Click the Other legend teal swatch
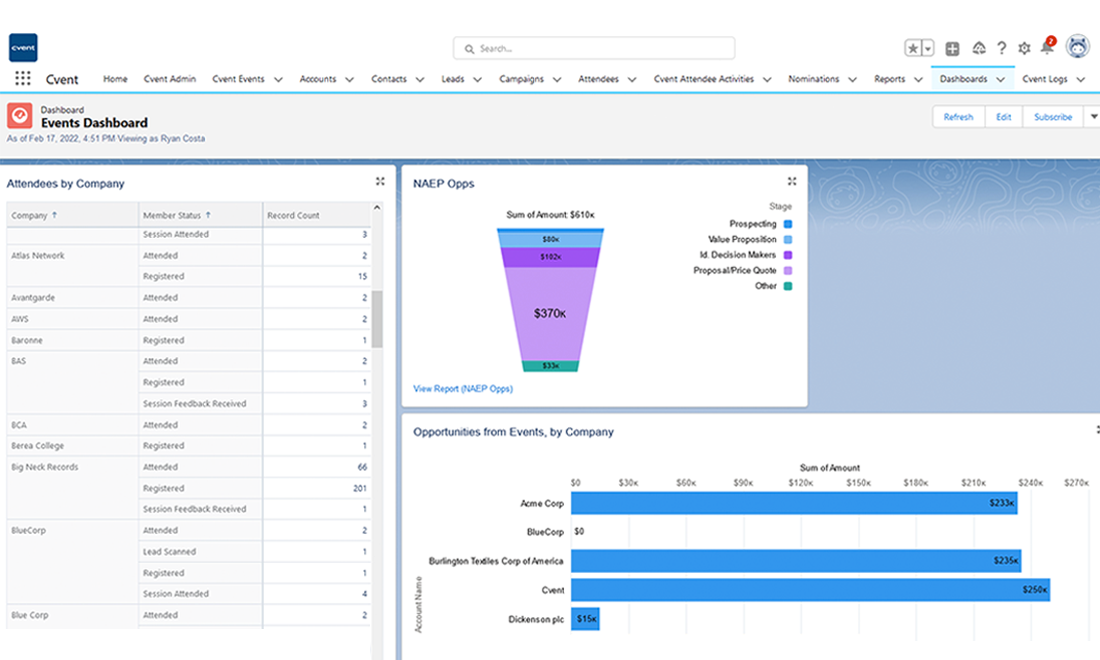This screenshot has width=1100, height=660. coord(788,286)
